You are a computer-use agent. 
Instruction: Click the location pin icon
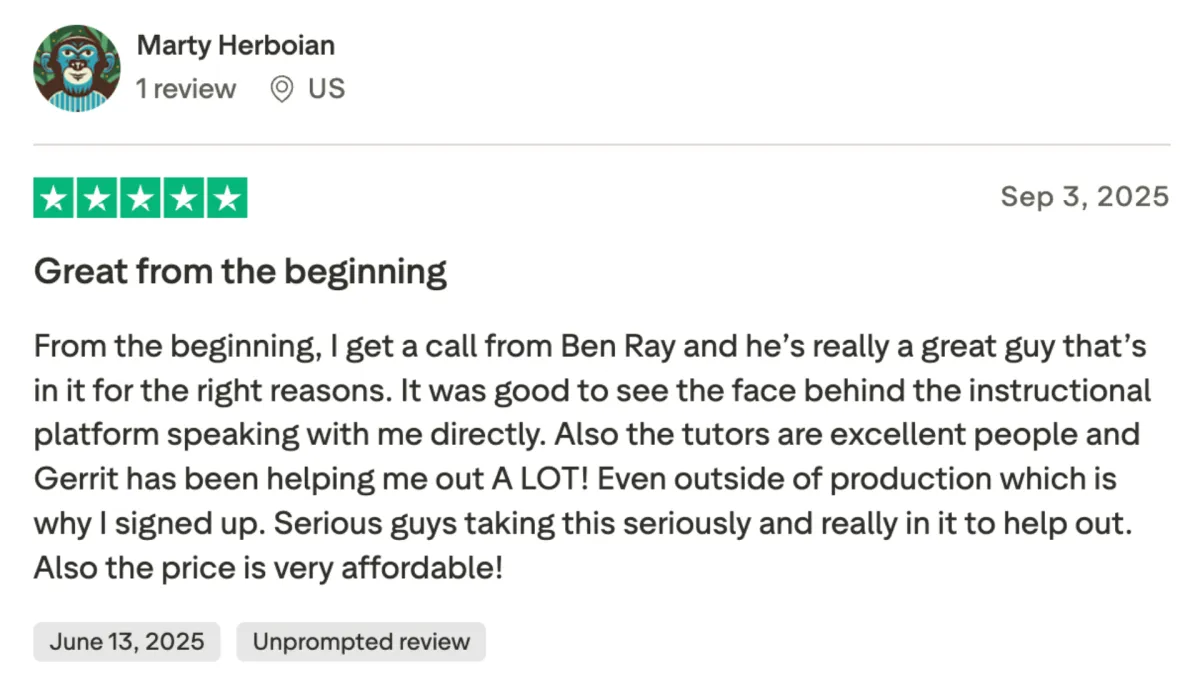click(x=282, y=89)
